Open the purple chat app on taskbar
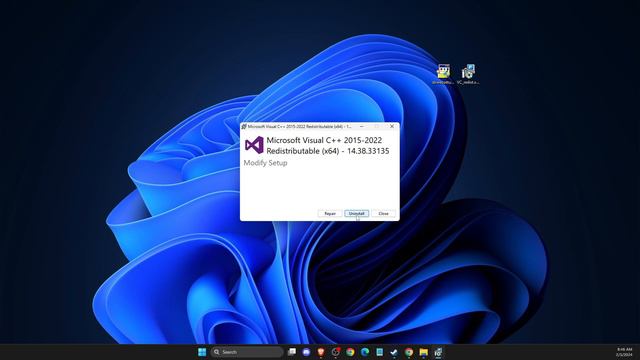 [306, 352]
